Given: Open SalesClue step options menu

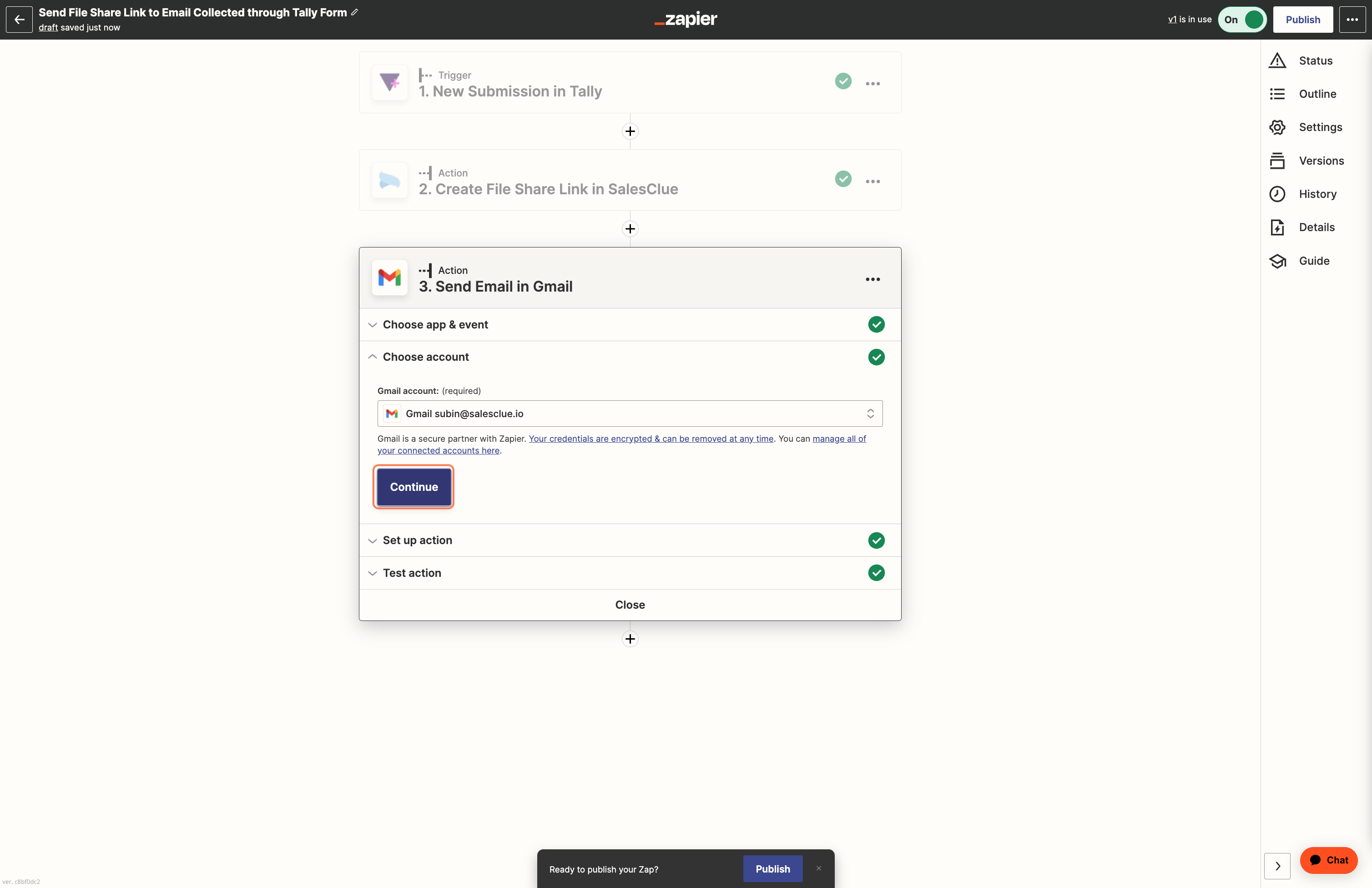Looking at the screenshot, I should (x=873, y=182).
